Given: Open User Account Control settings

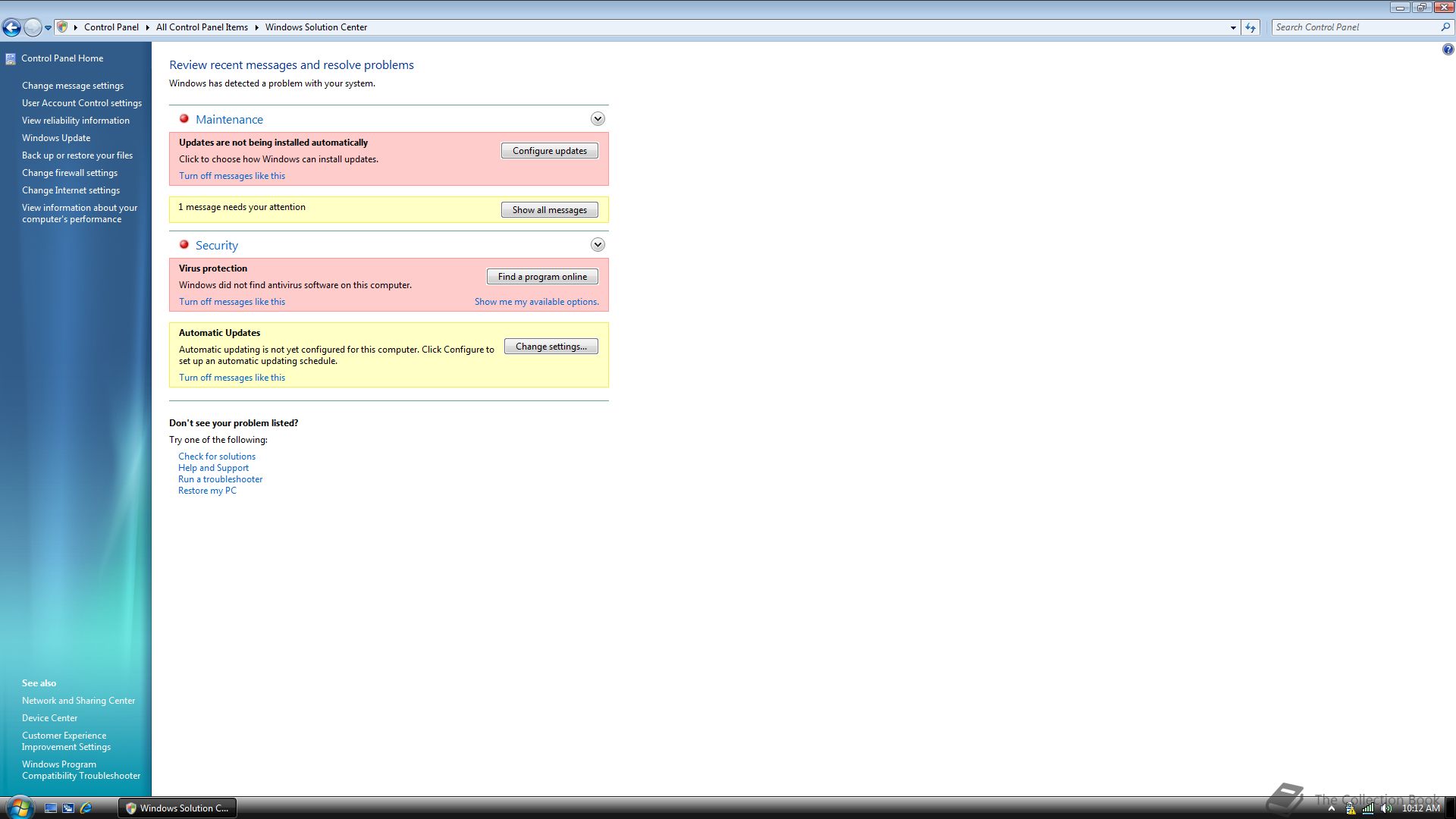Looking at the screenshot, I should click(82, 103).
